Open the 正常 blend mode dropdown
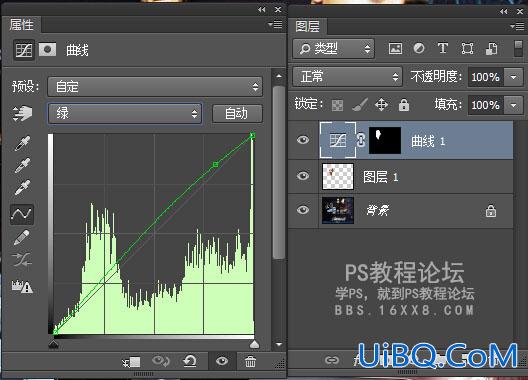This screenshot has height=380, width=528. tap(348, 77)
